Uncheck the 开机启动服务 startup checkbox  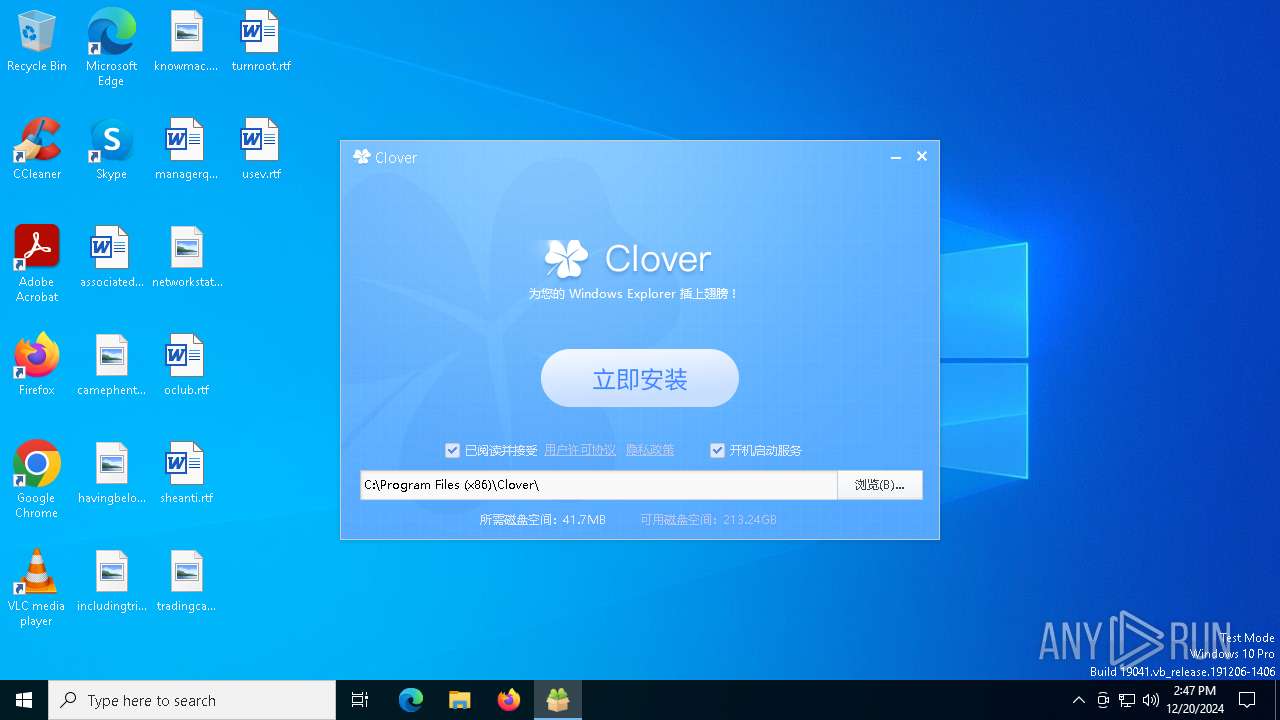[717, 451]
